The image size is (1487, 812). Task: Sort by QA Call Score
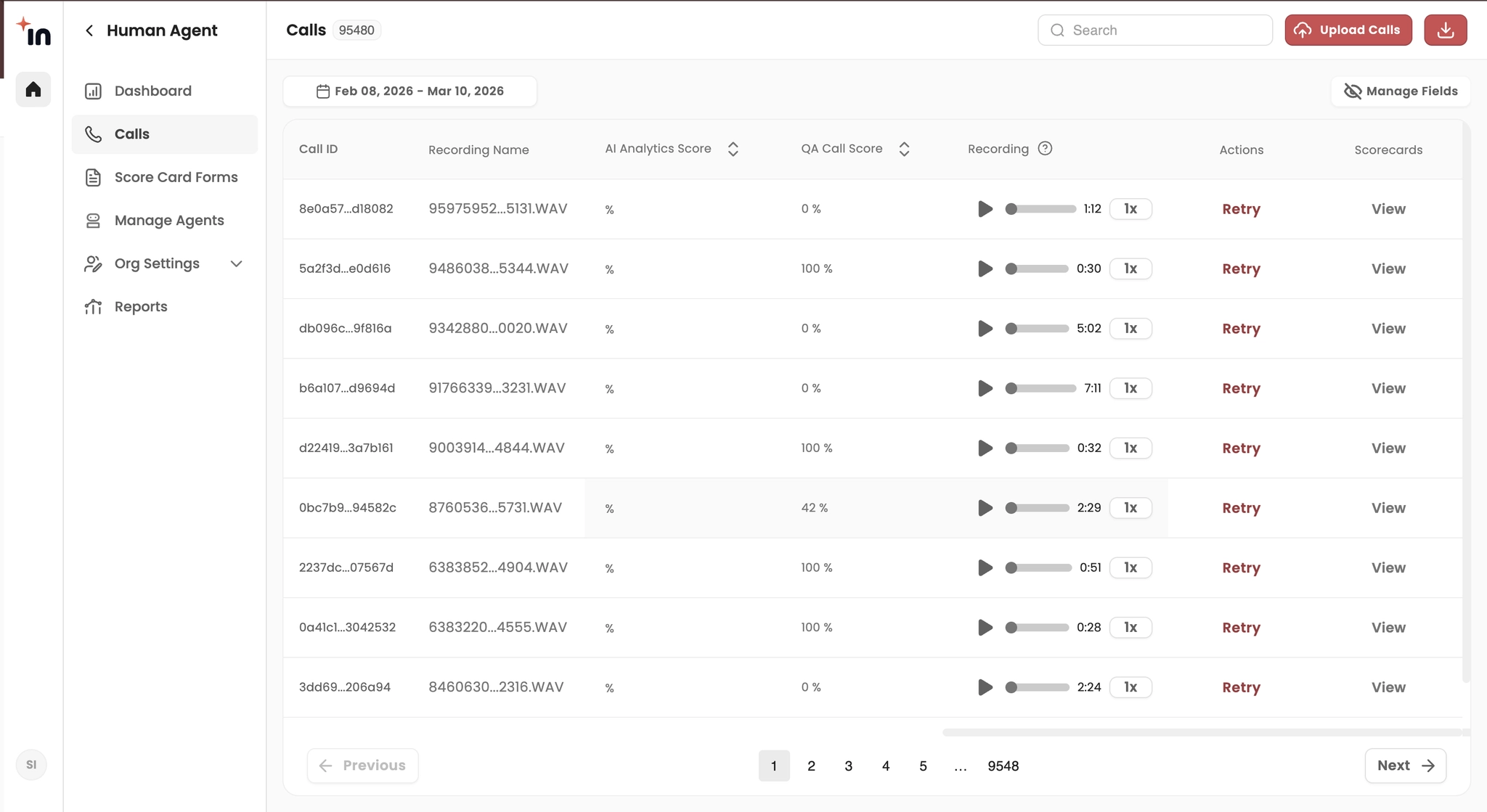tap(904, 149)
